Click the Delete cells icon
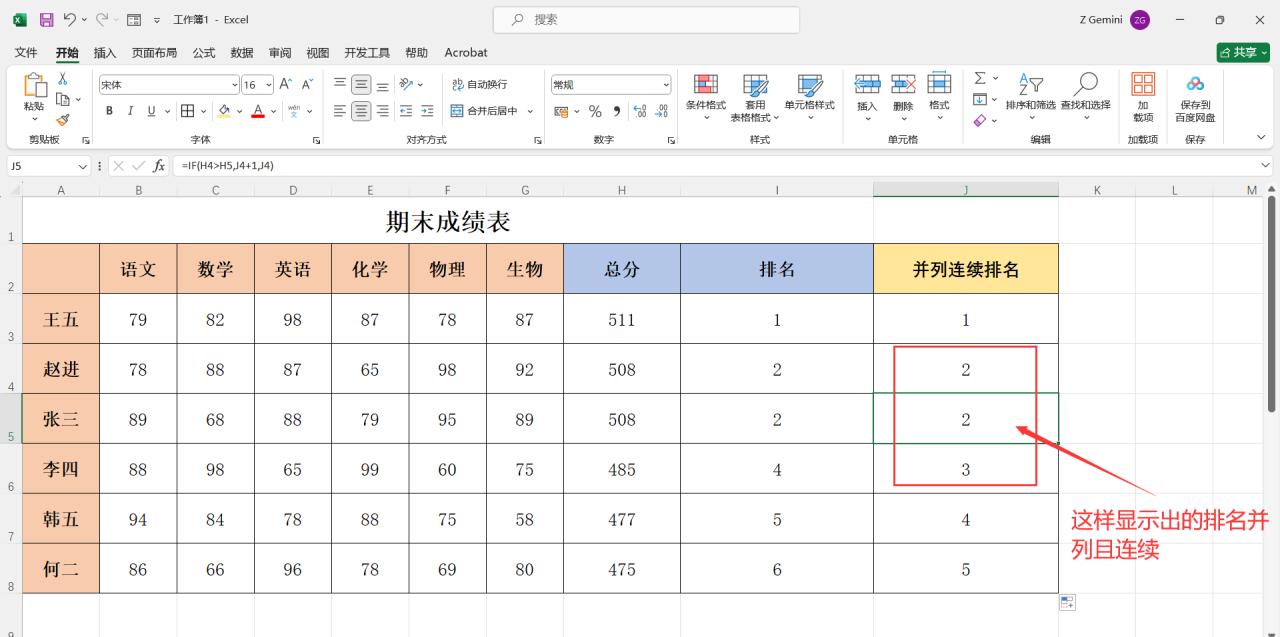 click(903, 85)
